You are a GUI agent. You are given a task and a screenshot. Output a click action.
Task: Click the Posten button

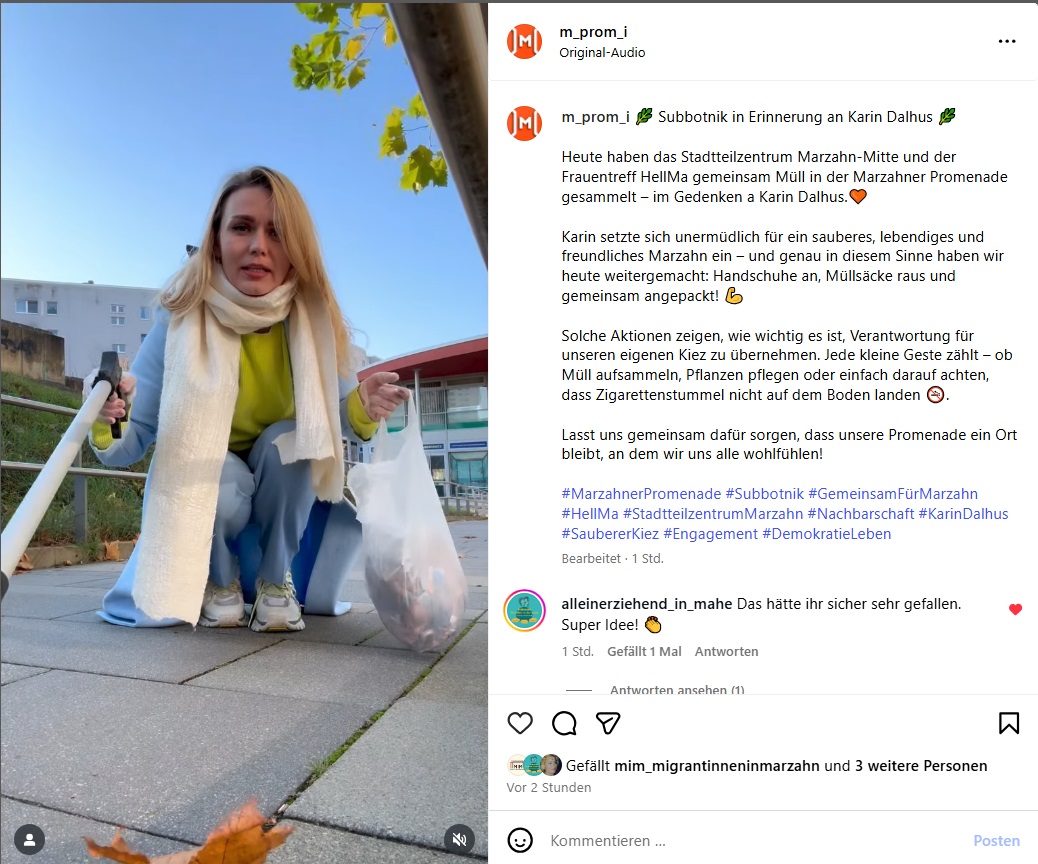[996, 840]
